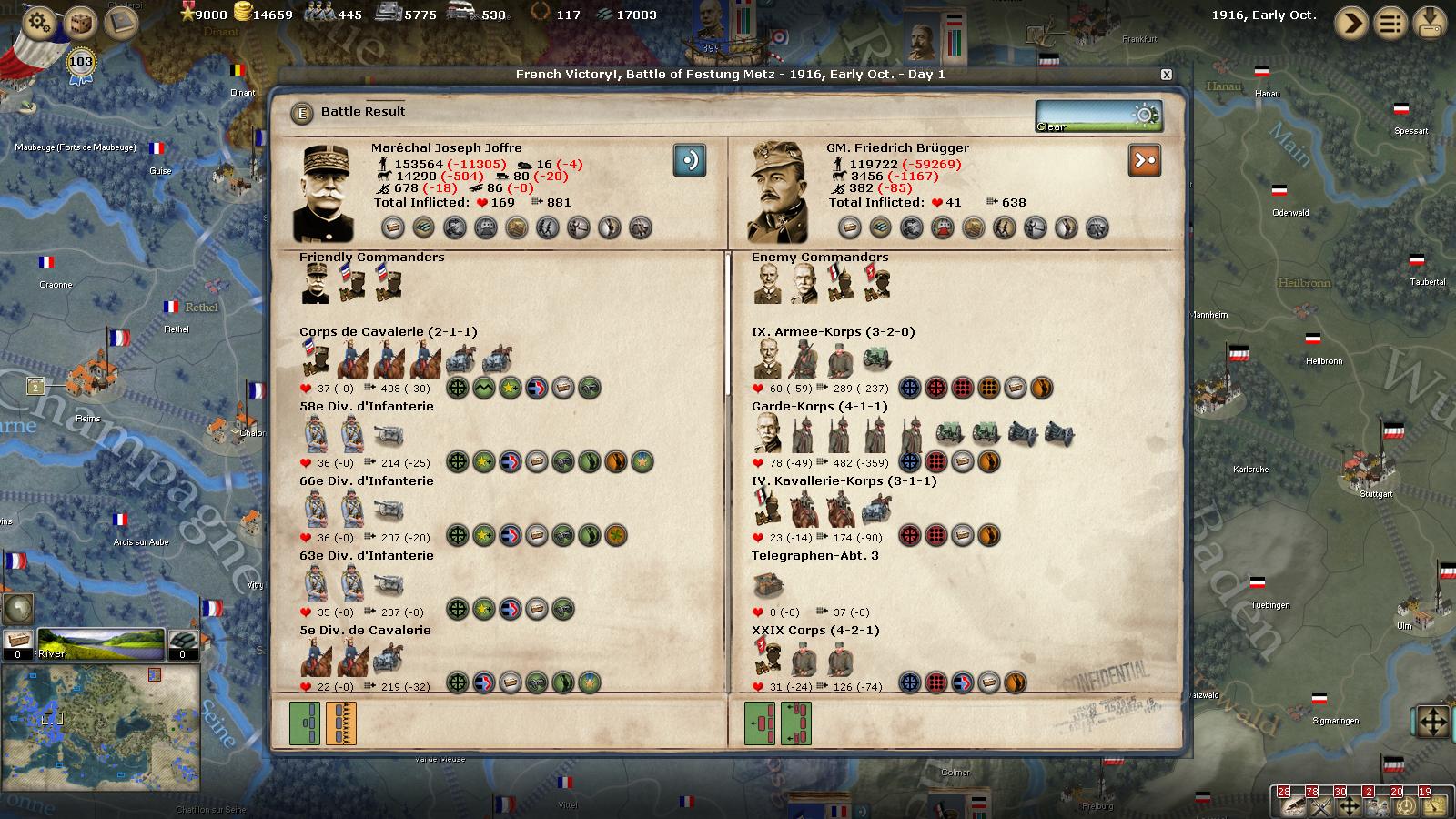Click the dice icon in top bar

pos(80,22)
